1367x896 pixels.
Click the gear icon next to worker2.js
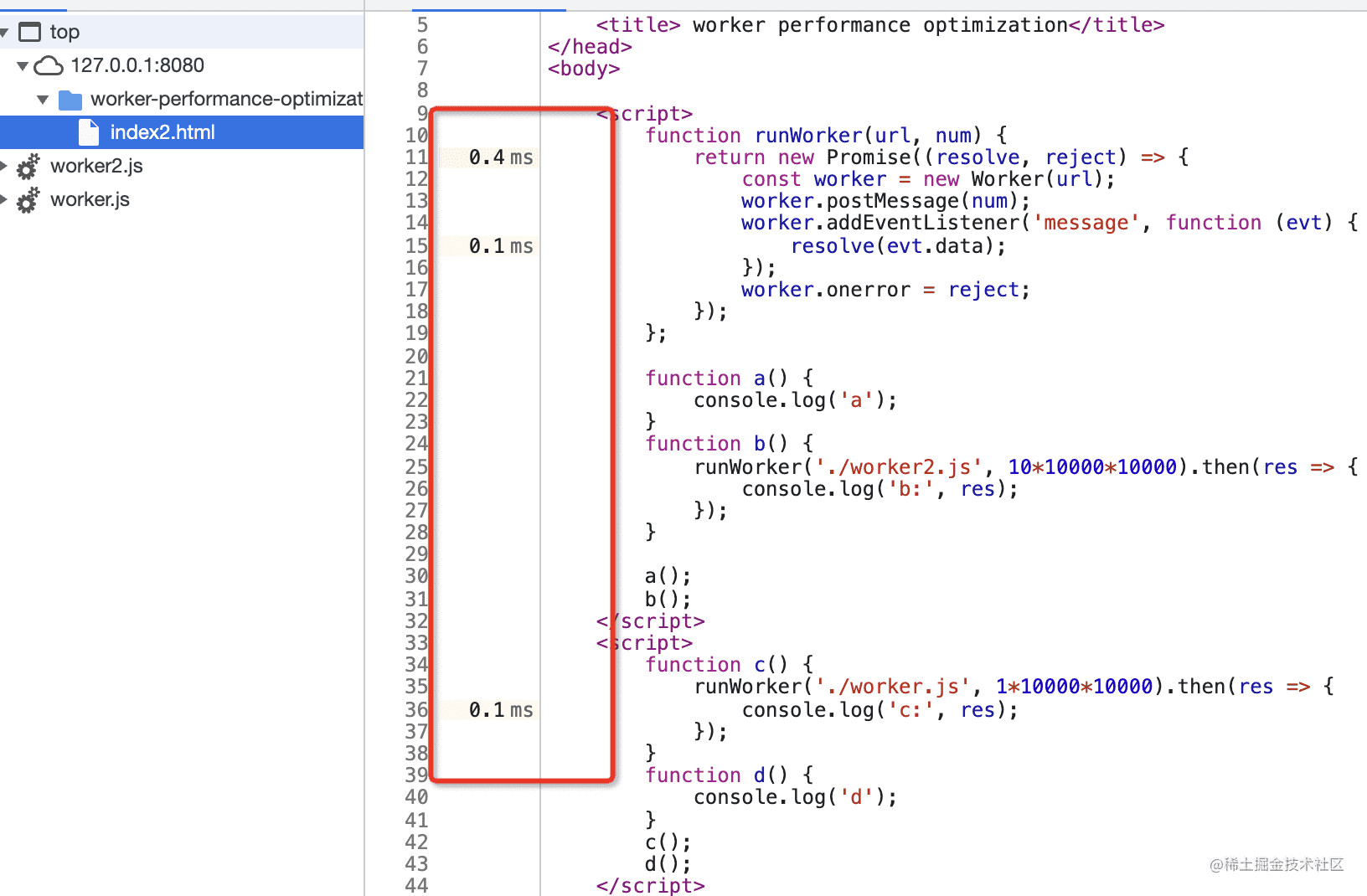coord(28,167)
